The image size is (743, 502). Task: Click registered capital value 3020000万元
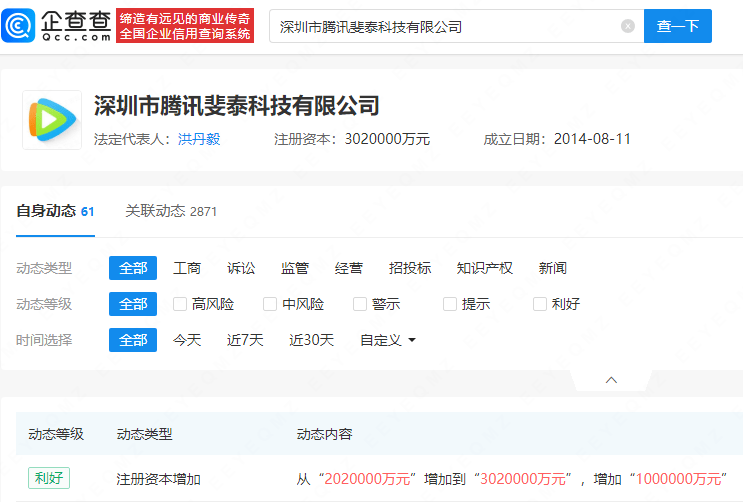(x=387, y=139)
